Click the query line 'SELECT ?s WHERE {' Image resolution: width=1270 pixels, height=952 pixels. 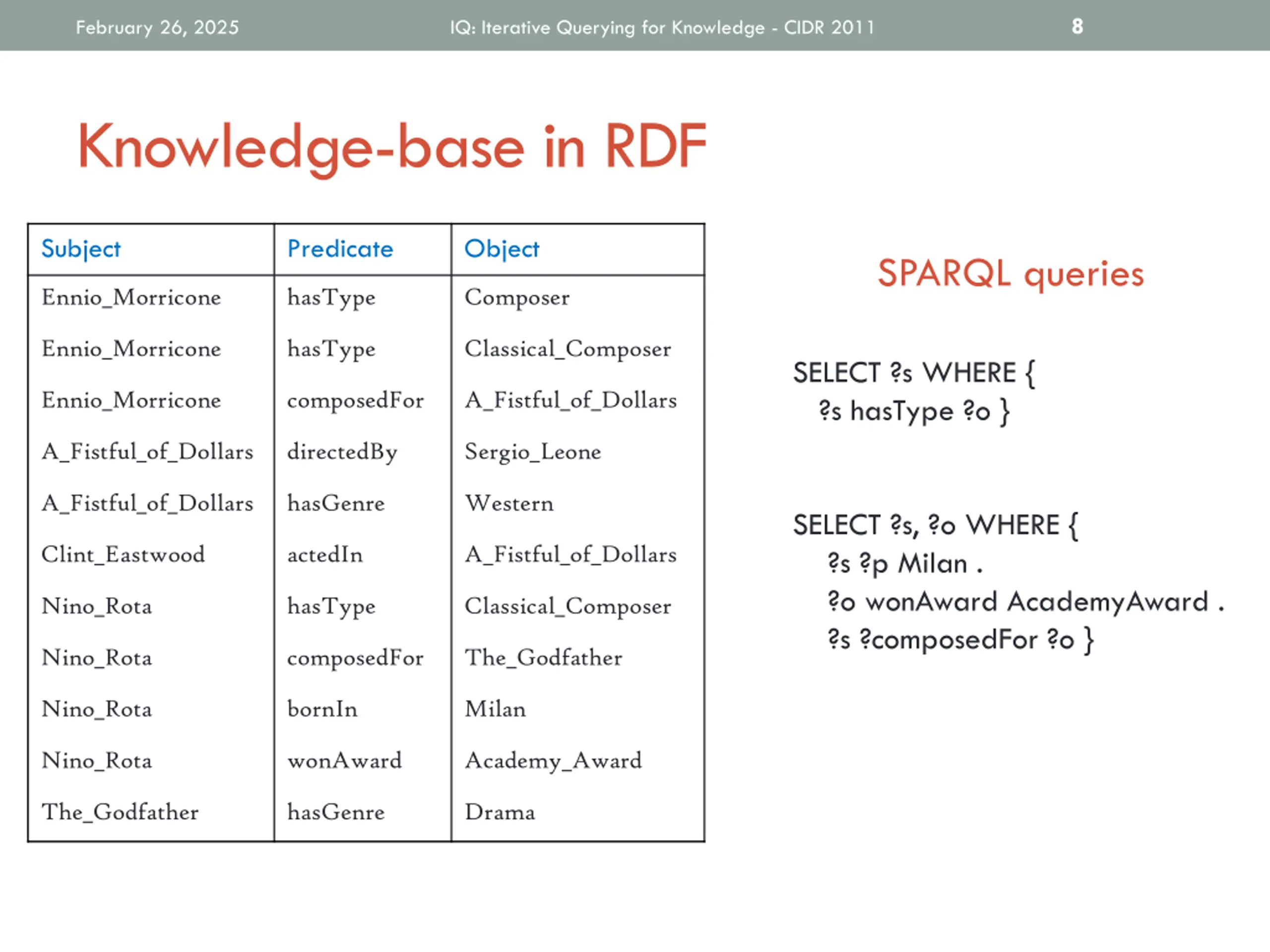click(x=914, y=373)
